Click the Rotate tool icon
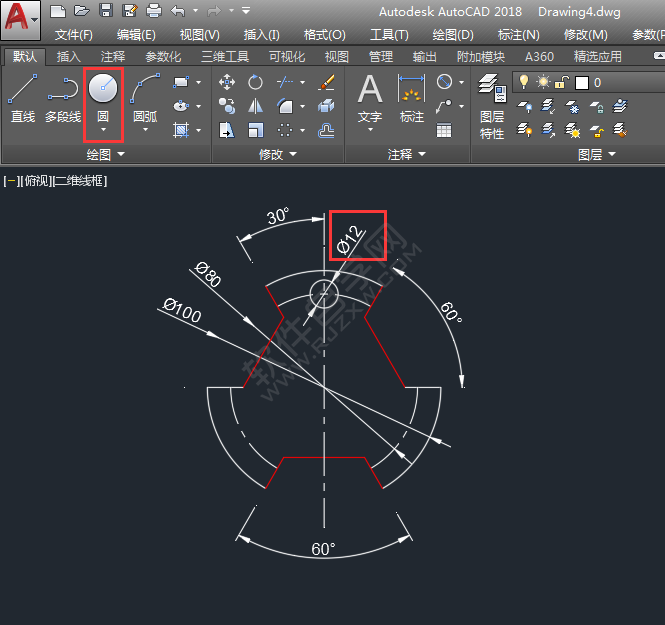 tap(256, 82)
